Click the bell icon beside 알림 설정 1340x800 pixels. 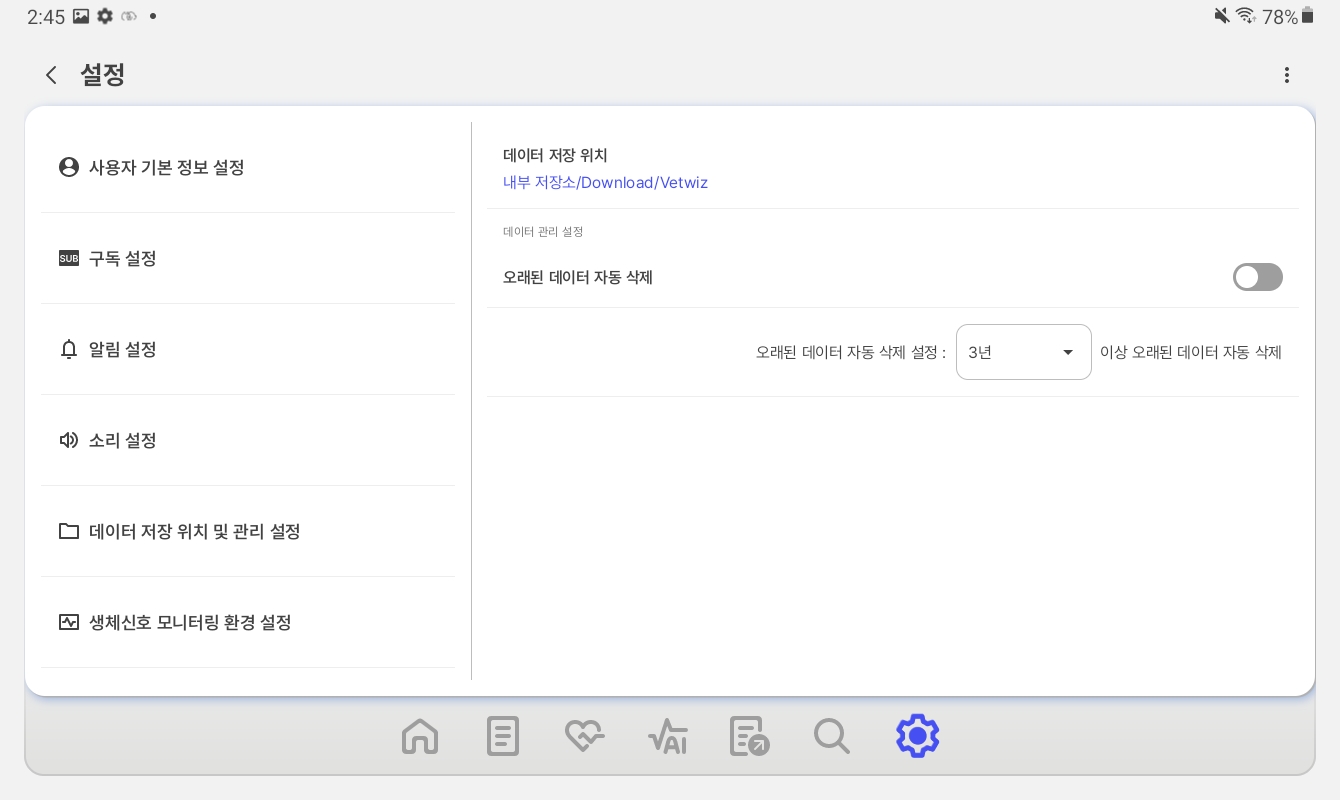pyautogui.click(x=69, y=349)
